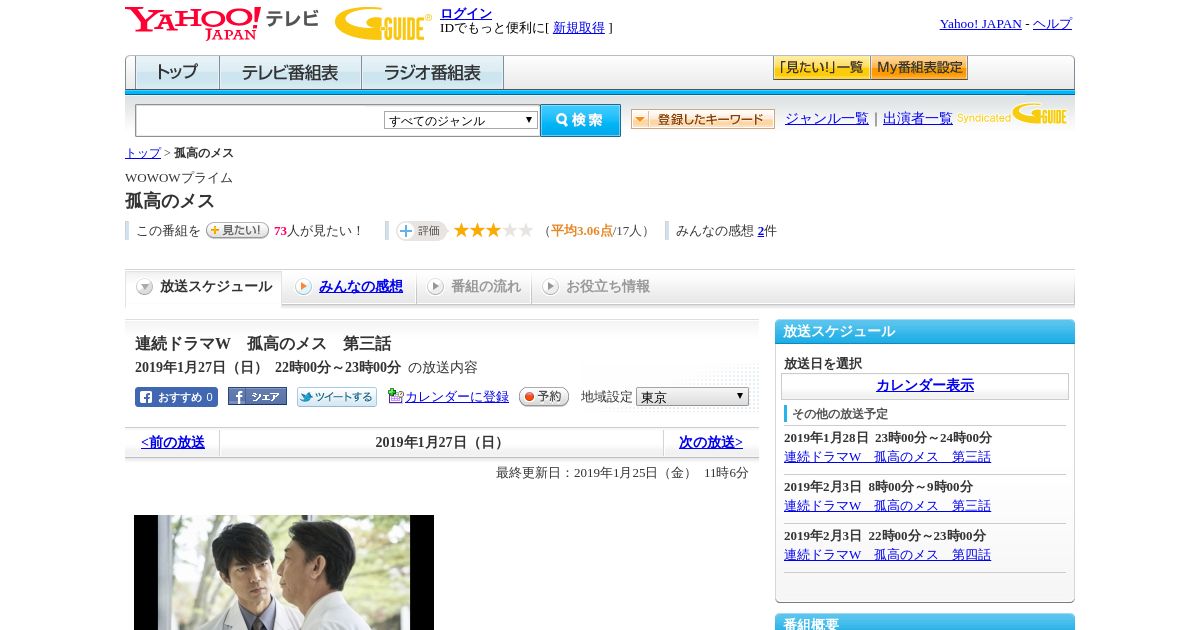
Task: Click the 評価 rating plus button
Action: pos(421,231)
